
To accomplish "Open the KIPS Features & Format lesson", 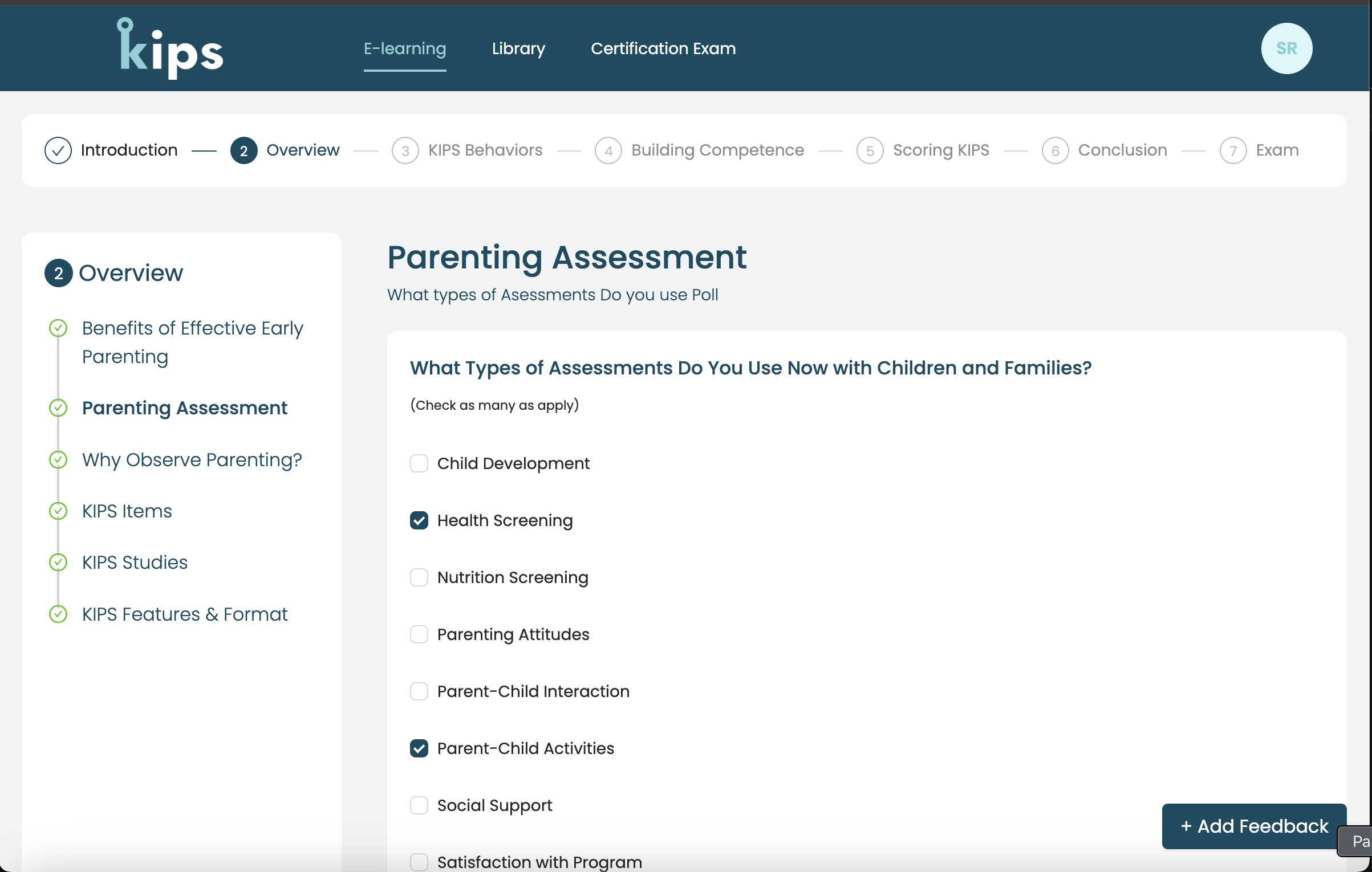I will pyautogui.click(x=185, y=614).
